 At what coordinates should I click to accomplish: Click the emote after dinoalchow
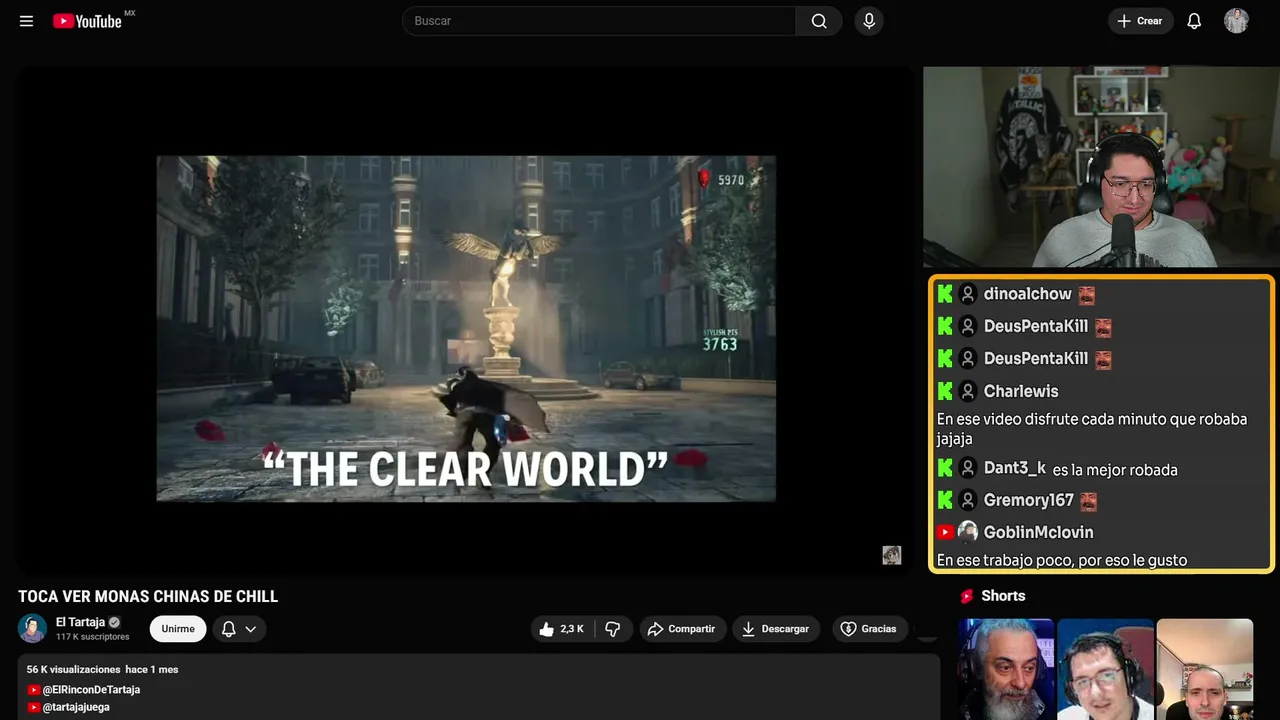(1086, 295)
